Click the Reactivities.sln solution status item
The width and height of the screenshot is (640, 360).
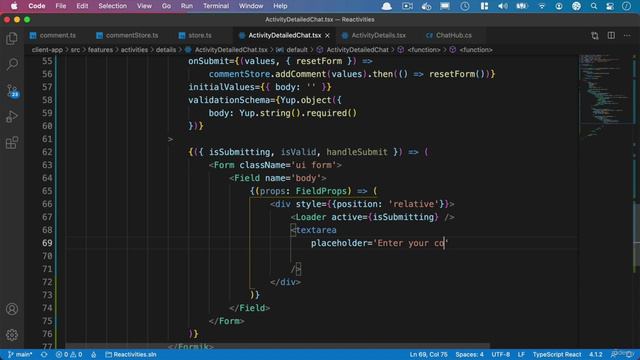[131, 354]
